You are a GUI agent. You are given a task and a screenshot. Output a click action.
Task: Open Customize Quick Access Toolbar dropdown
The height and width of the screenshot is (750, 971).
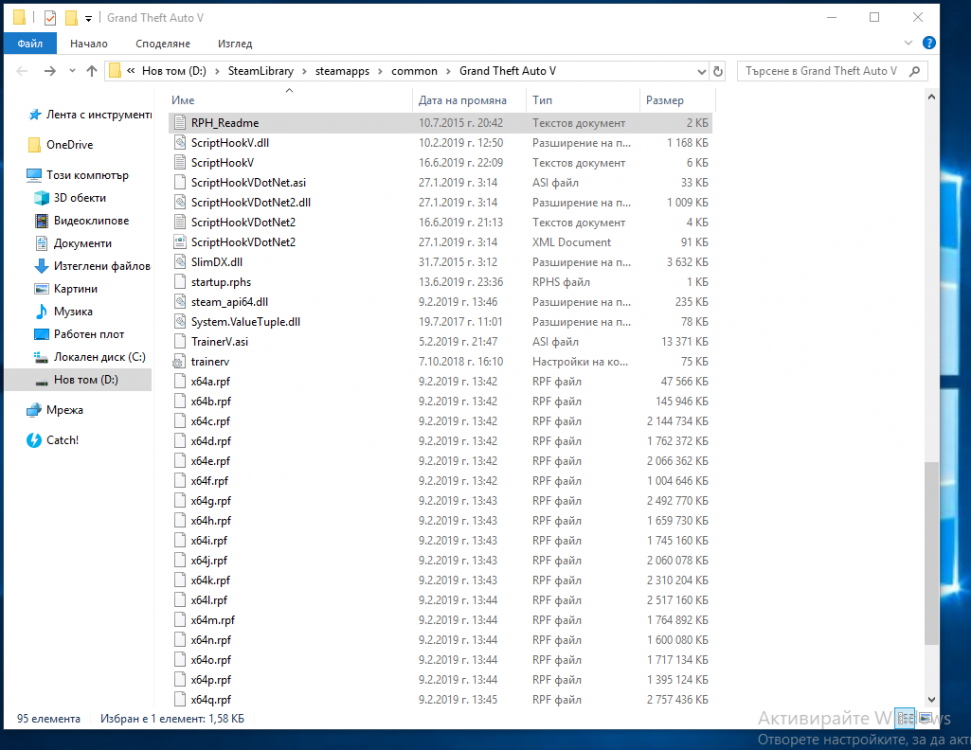[x=88, y=19]
